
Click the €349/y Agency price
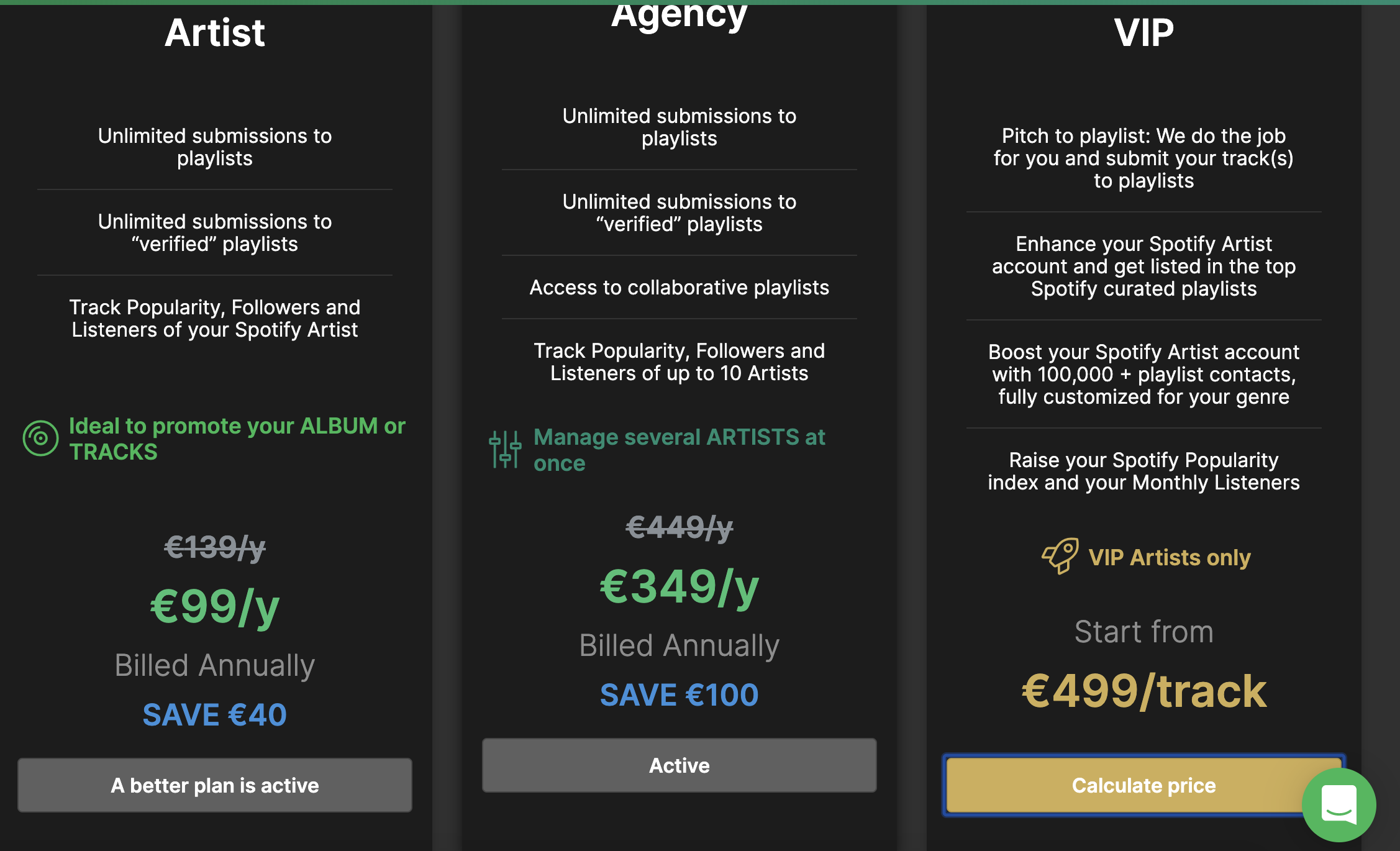click(680, 587)
